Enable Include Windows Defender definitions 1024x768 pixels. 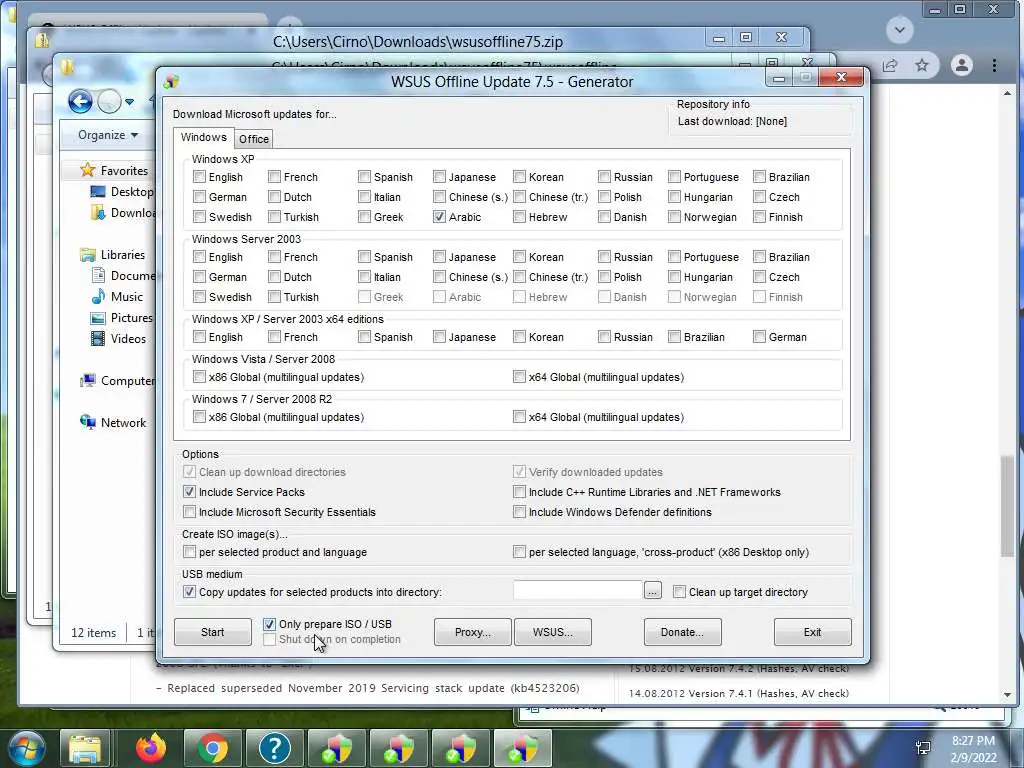pos(519,511)
